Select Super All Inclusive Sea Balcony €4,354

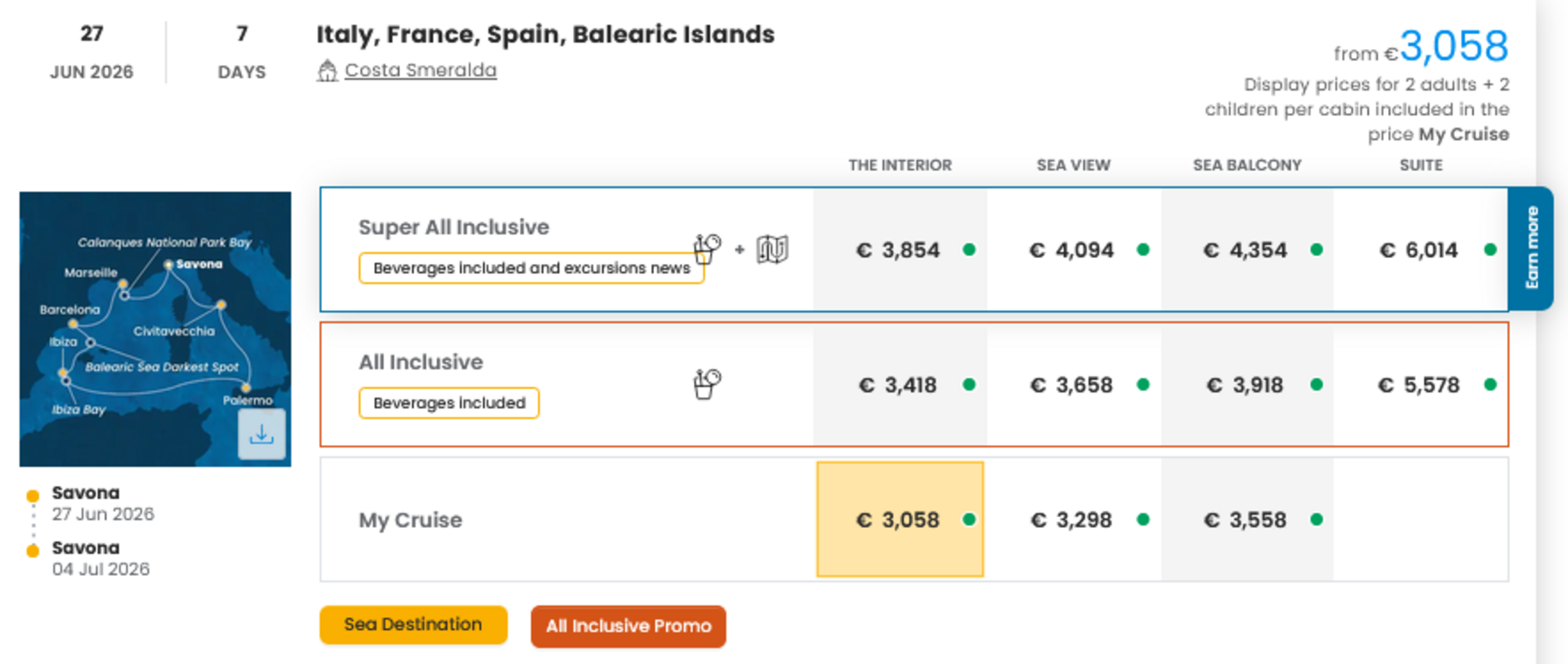point(1246,250)
